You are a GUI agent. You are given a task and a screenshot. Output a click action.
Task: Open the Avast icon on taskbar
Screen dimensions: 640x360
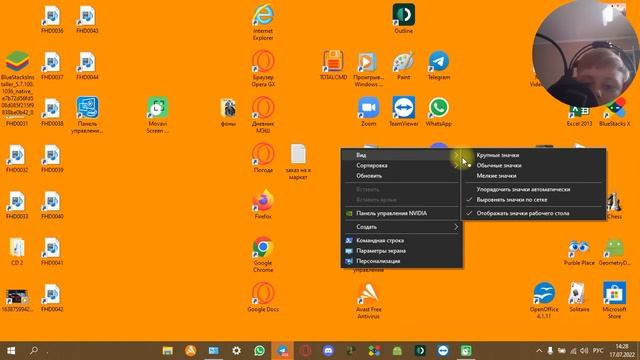(x=190, y=351)
